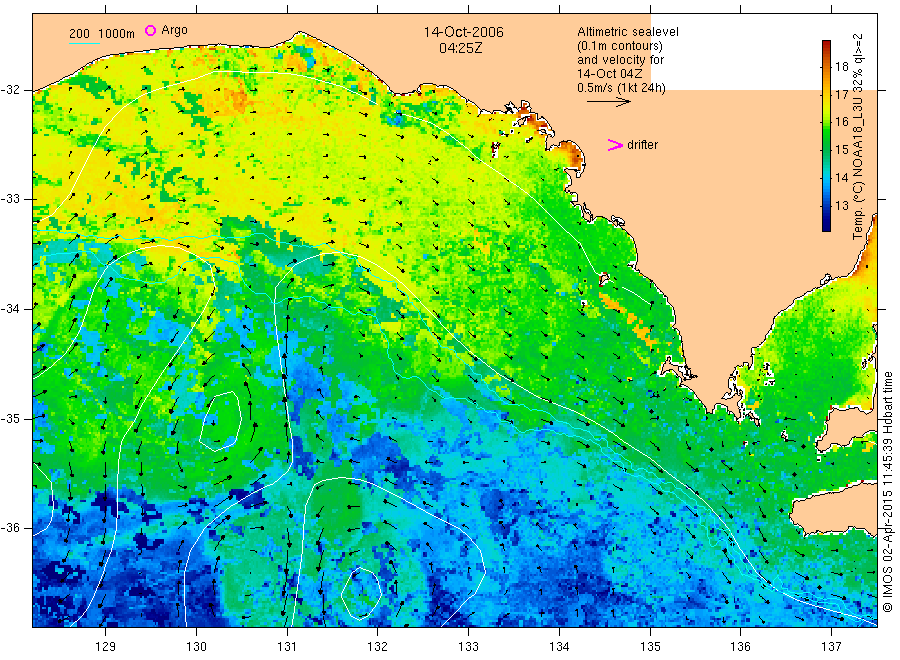900x660 pixels.
Task: Click the 'drifter' legend label
Action: pyautogui.click(x=642, y=145)
